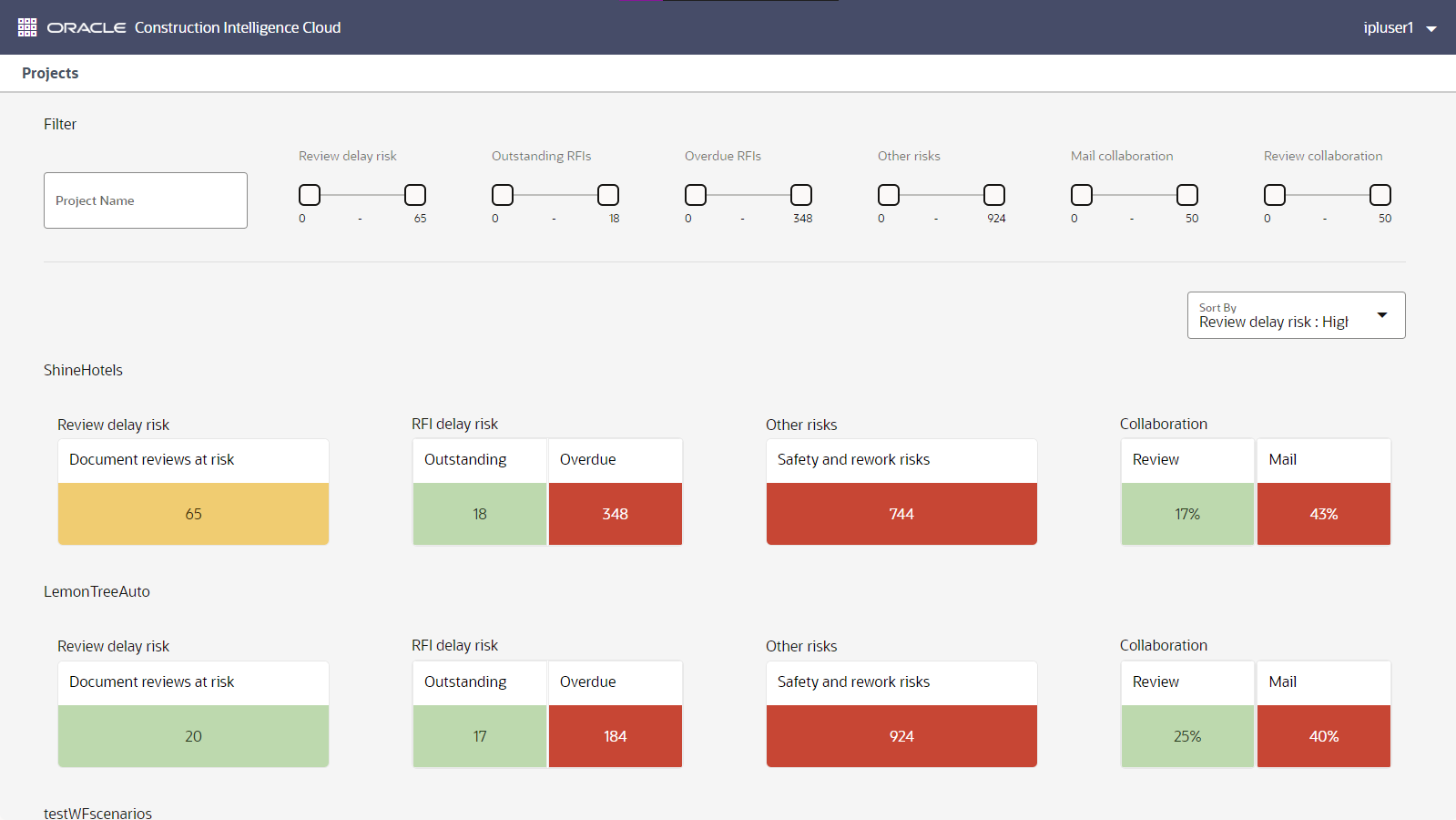Open the ShineHotels project

[x=83, y=370]
